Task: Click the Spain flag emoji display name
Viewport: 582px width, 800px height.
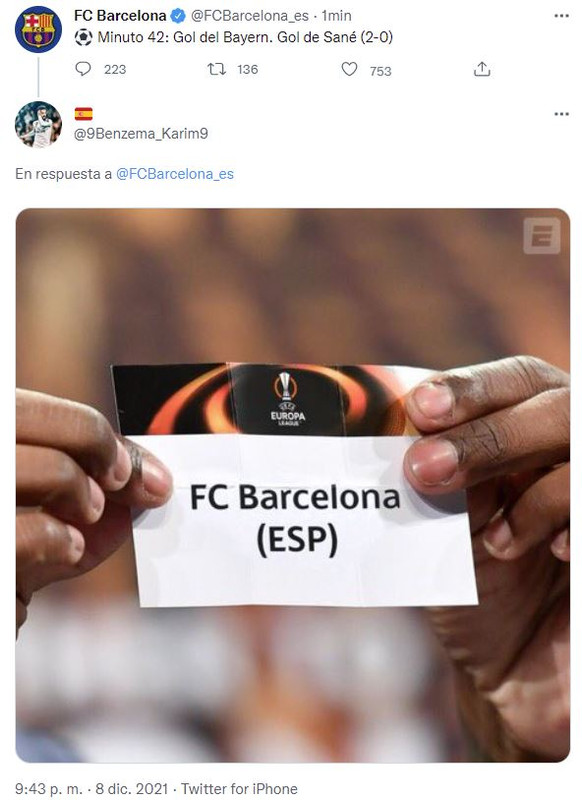Action: (x=84, y=113)
